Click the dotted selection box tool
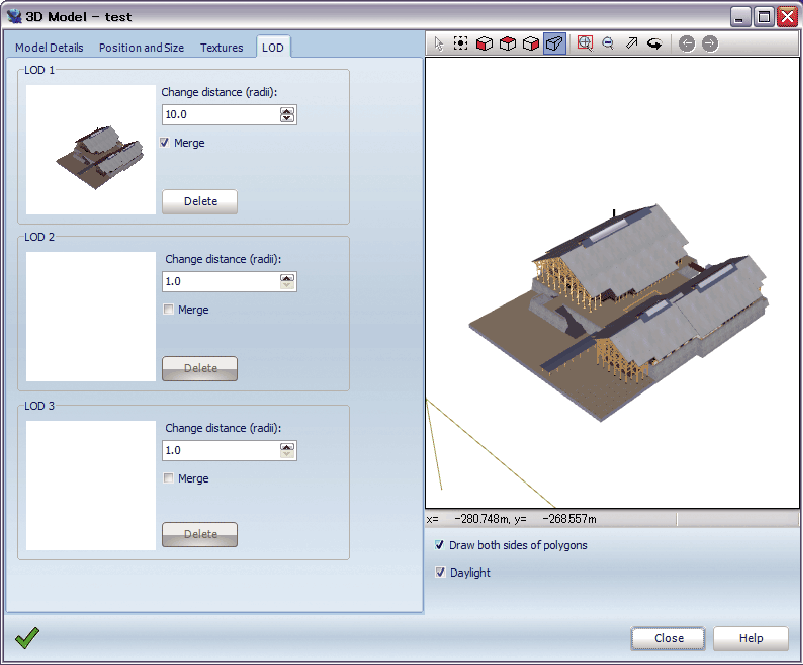The image size is (803, 665). (x=461, y=44)
